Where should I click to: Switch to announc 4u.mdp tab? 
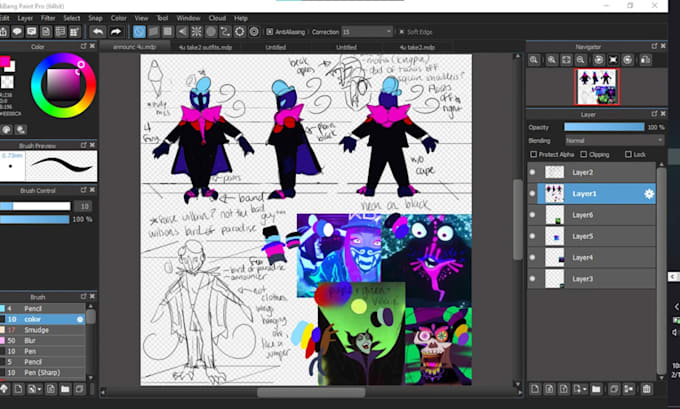[x=135, y=46]
